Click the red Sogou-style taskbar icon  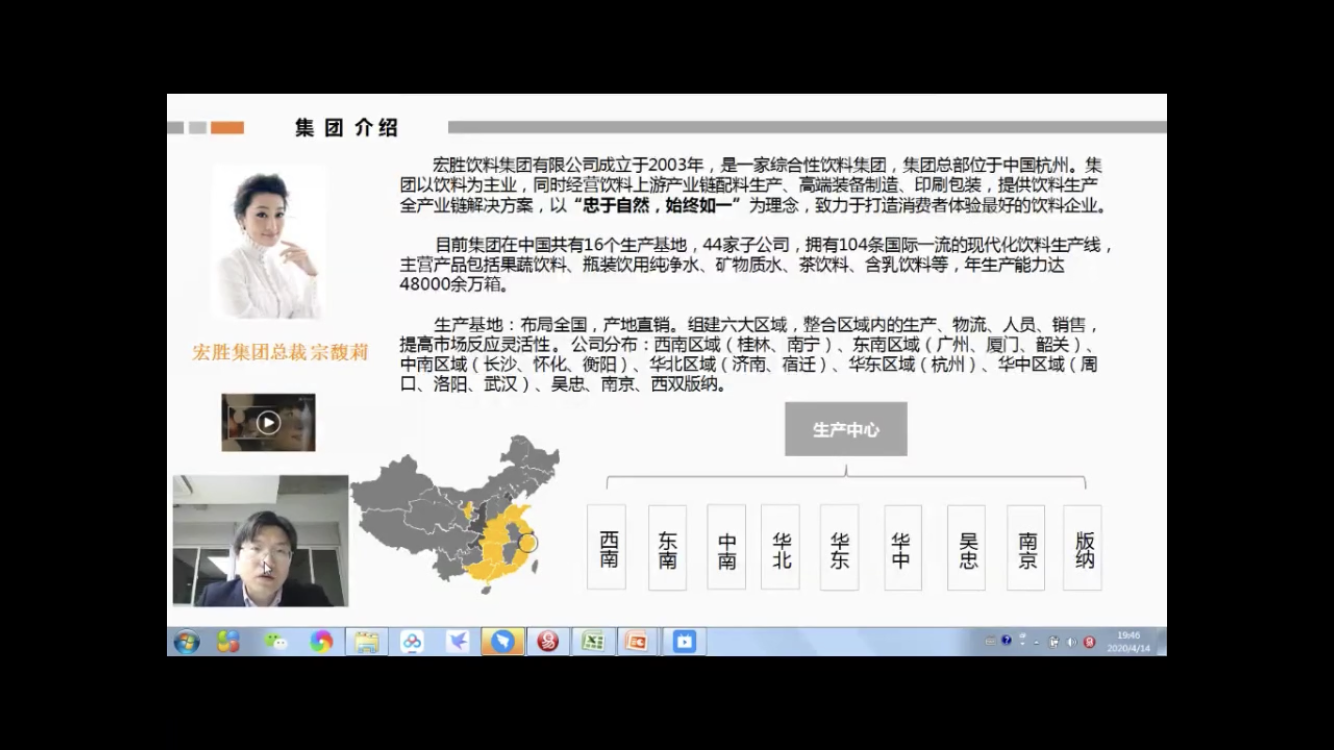pyautogui.click(x=548, y=642)
